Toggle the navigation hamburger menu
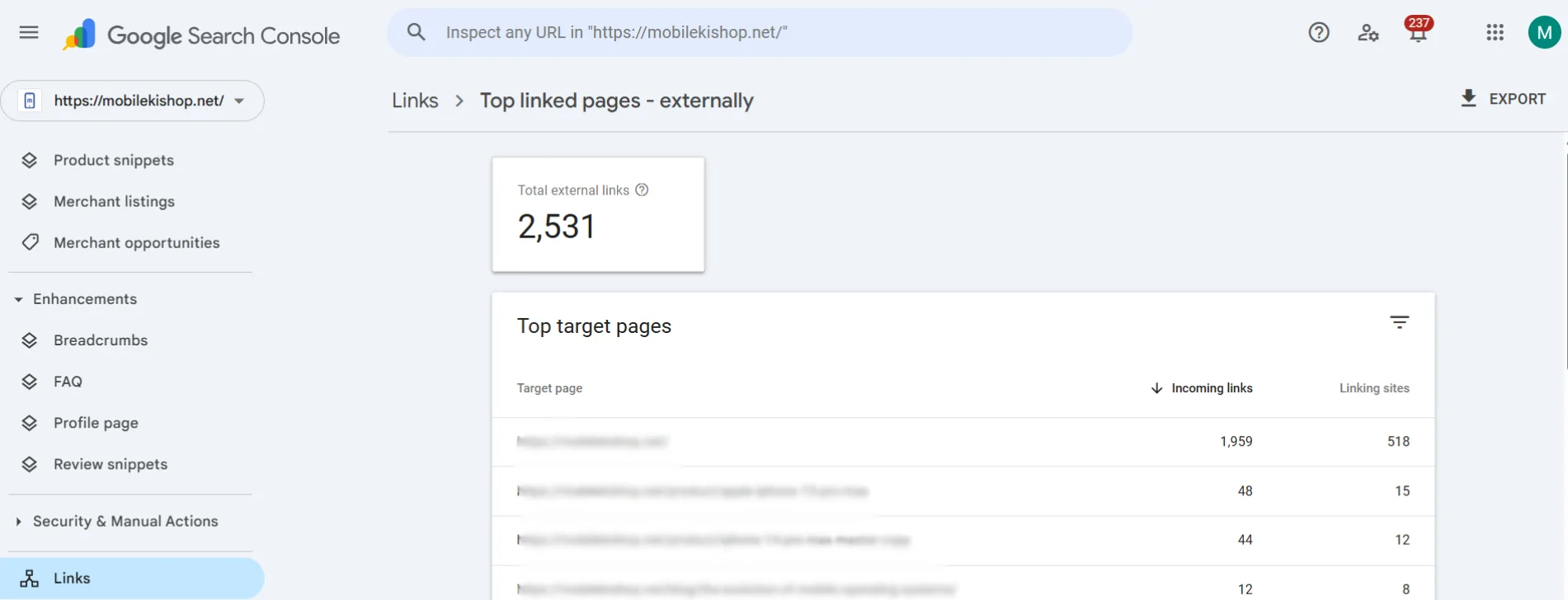Image resolution: width=1568 pixels, height=600 pixels. (28, 31)
